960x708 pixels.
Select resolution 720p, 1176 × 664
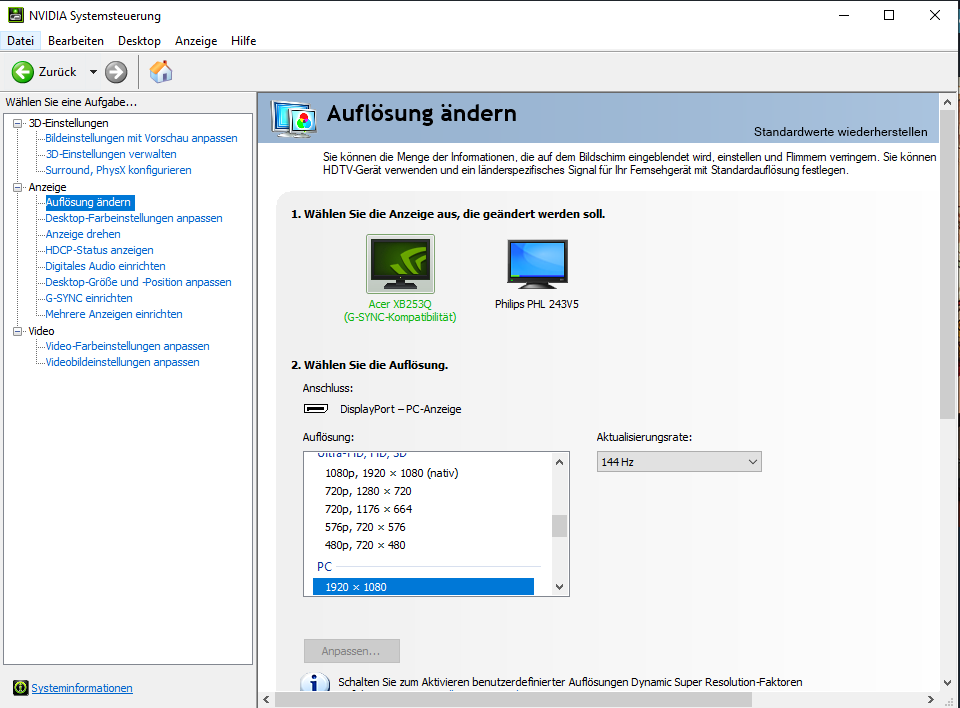369,509
